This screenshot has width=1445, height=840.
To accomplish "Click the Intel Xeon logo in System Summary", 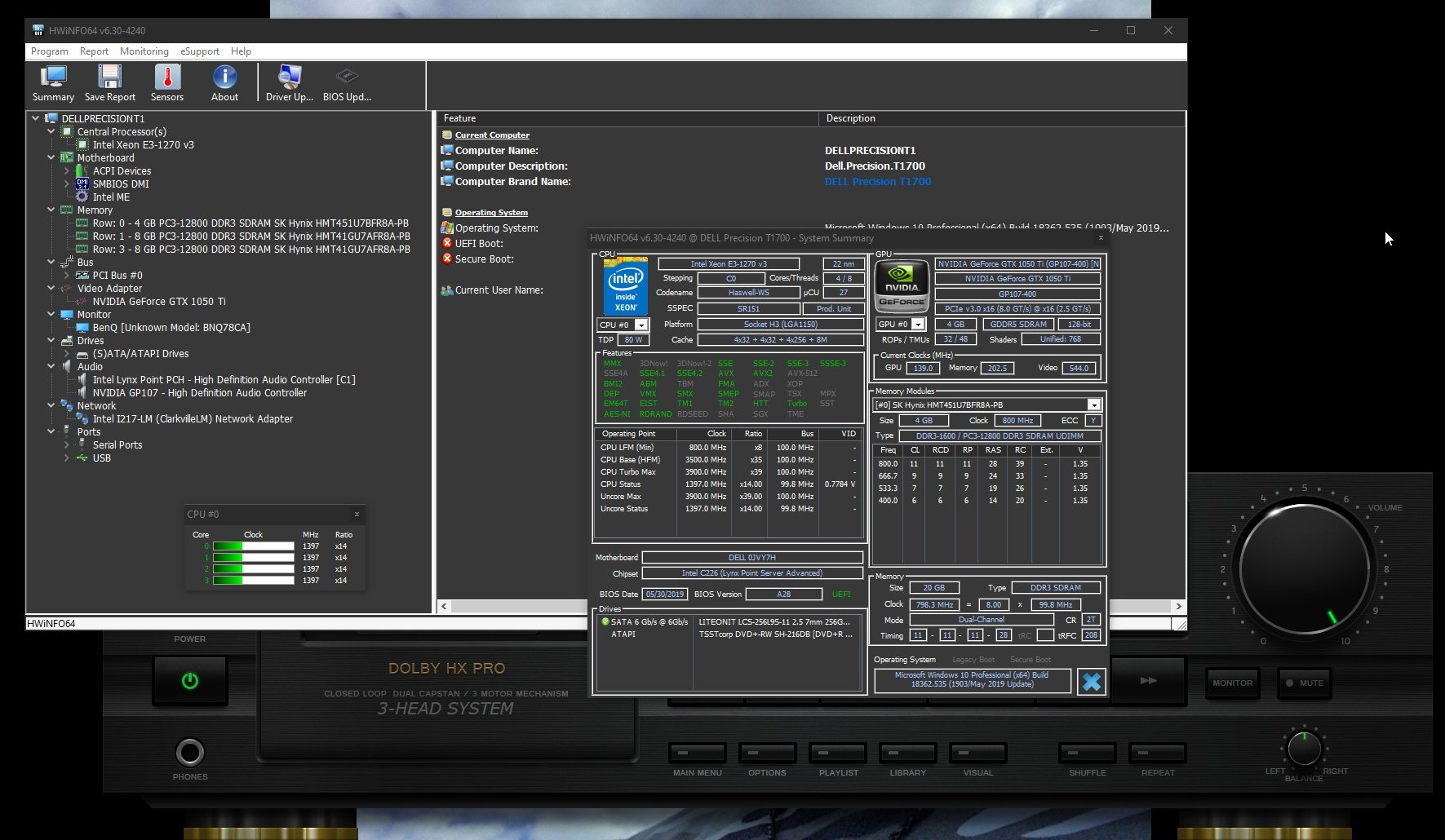I will coord(626,286).
